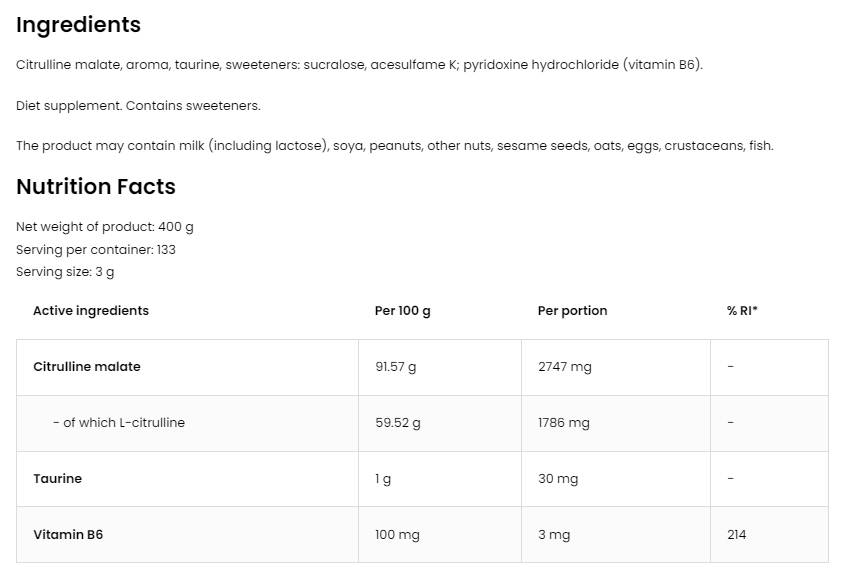The width and height of the screenshot is (847, 578).
Task: Click the Ingredients heading
Action: click(x=78, y=25)
